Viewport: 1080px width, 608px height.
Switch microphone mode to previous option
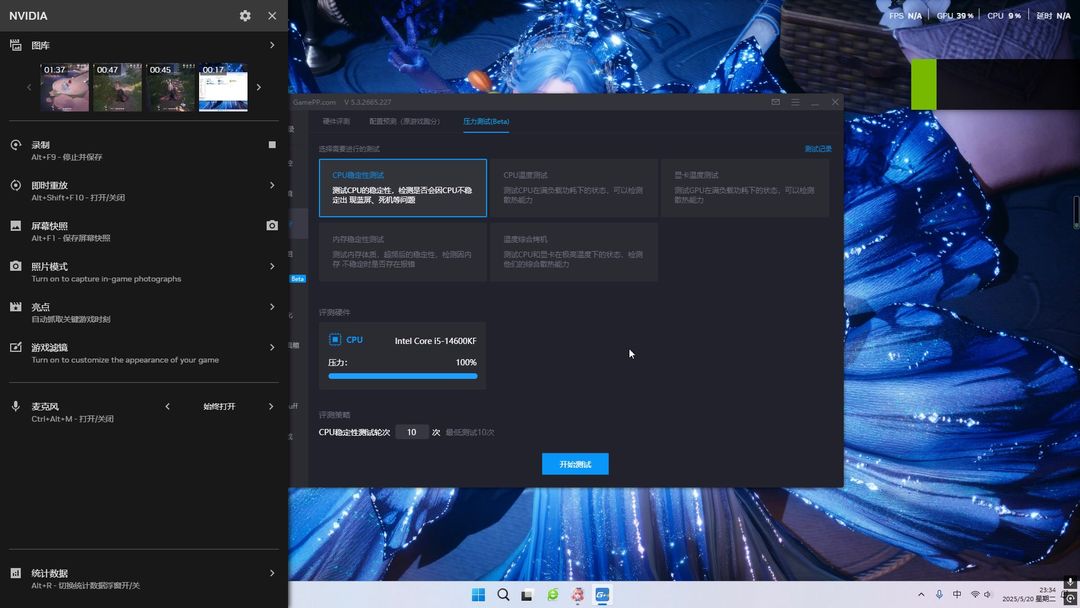click(167, 407)
